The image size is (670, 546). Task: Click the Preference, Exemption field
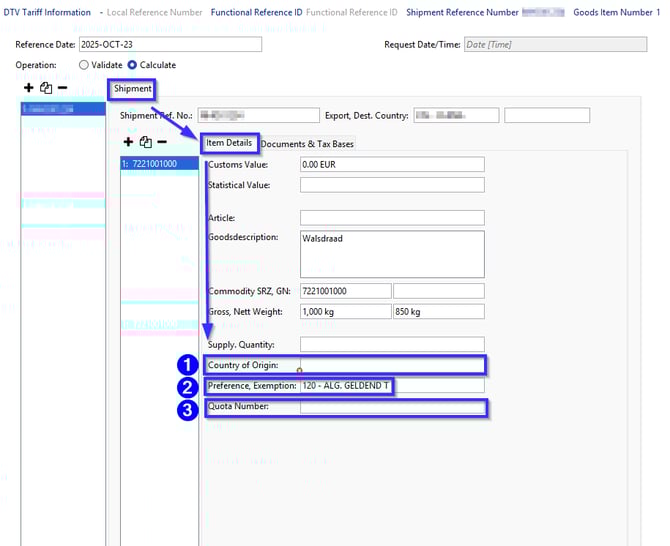pos(391,386)
